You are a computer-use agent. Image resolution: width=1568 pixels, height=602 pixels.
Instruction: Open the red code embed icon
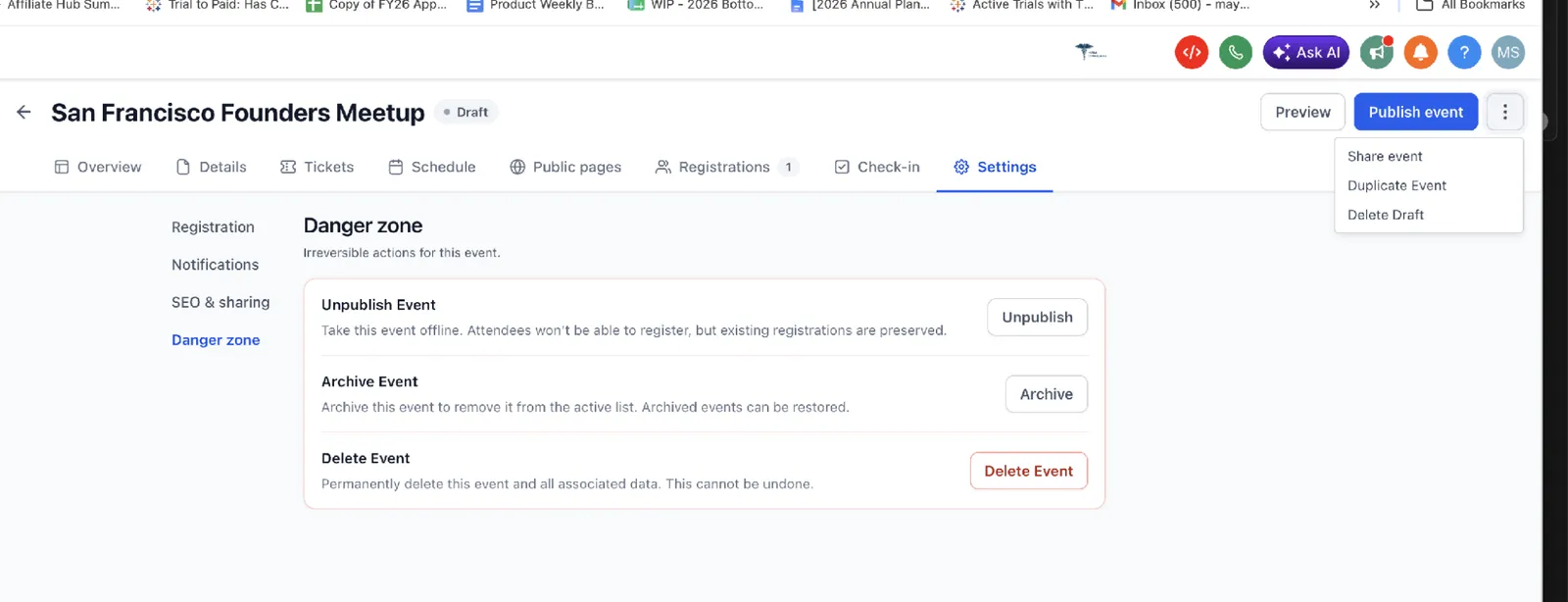[x=1192, y=53]
